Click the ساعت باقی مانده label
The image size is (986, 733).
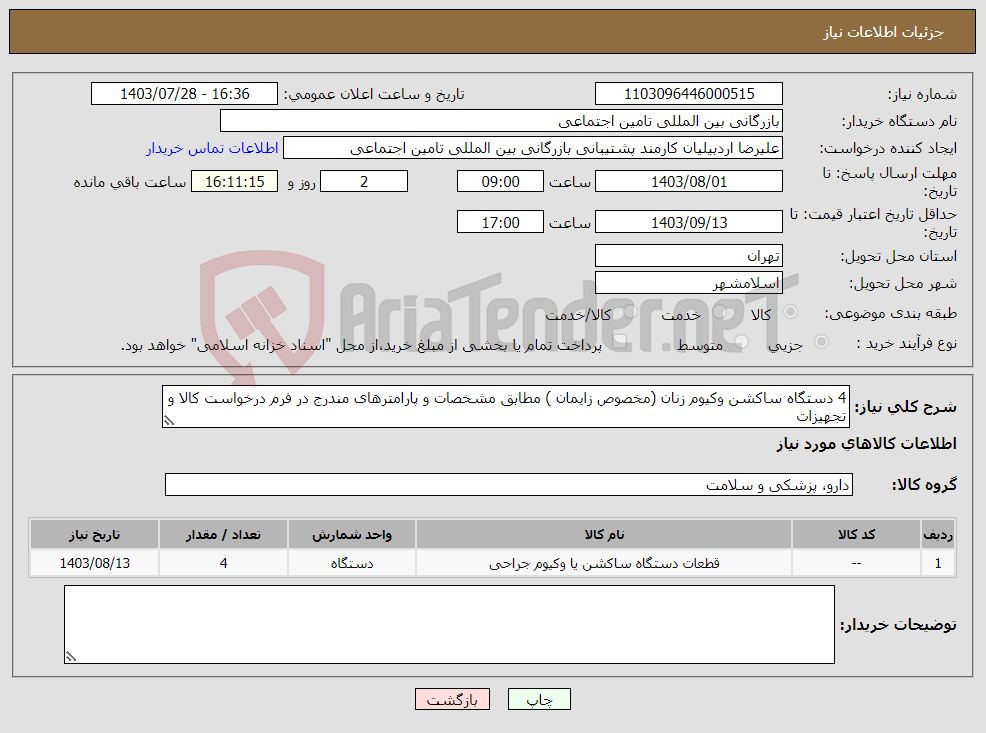[130, 182]
